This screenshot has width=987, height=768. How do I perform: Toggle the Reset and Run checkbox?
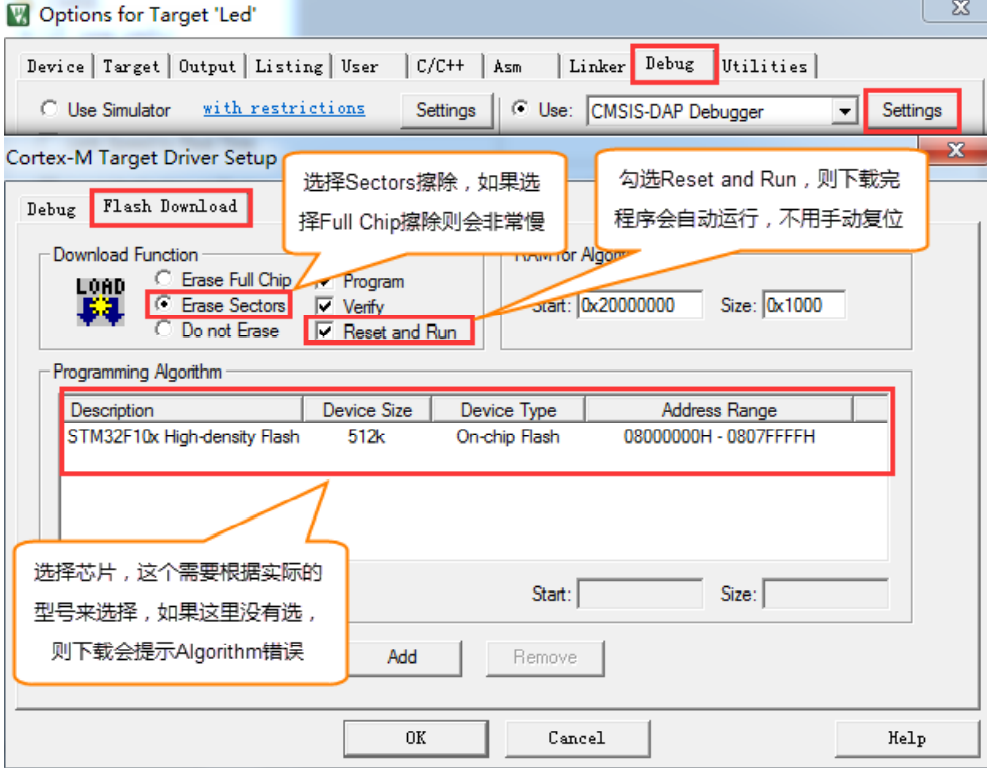pyautogui.click(x=325, y=331)
